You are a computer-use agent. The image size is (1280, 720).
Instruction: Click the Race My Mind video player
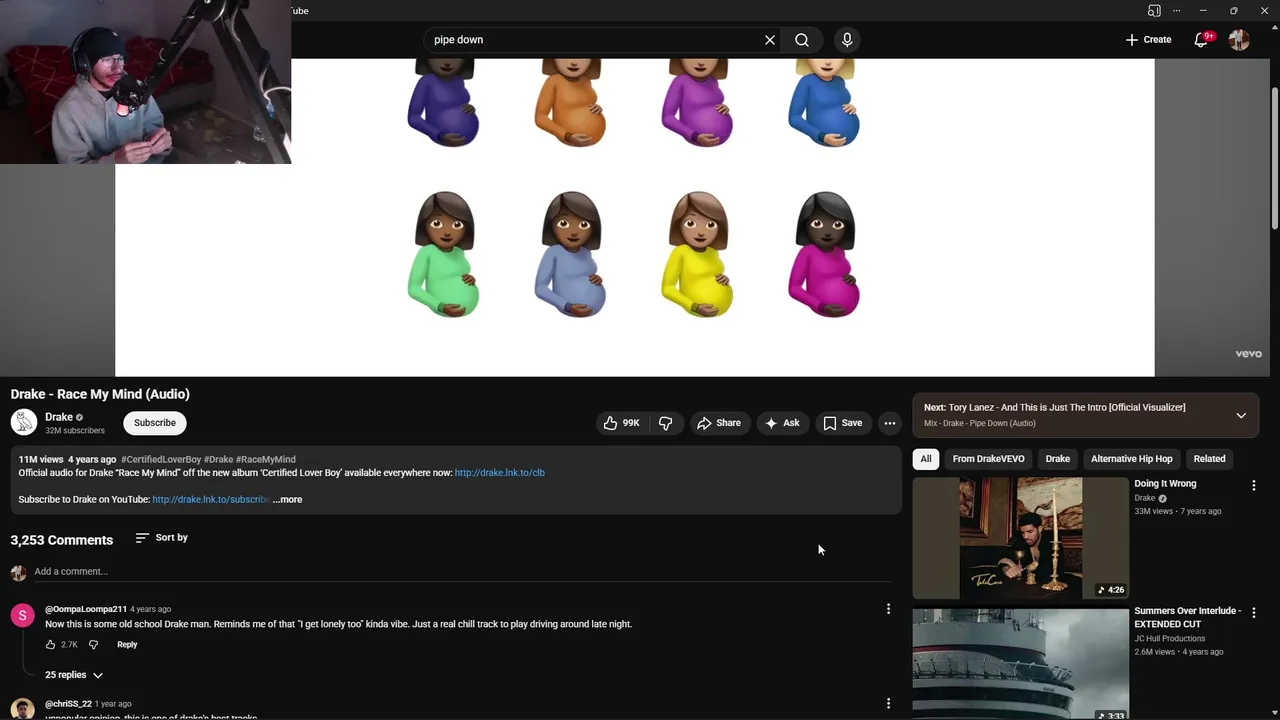tap(635, 217)
